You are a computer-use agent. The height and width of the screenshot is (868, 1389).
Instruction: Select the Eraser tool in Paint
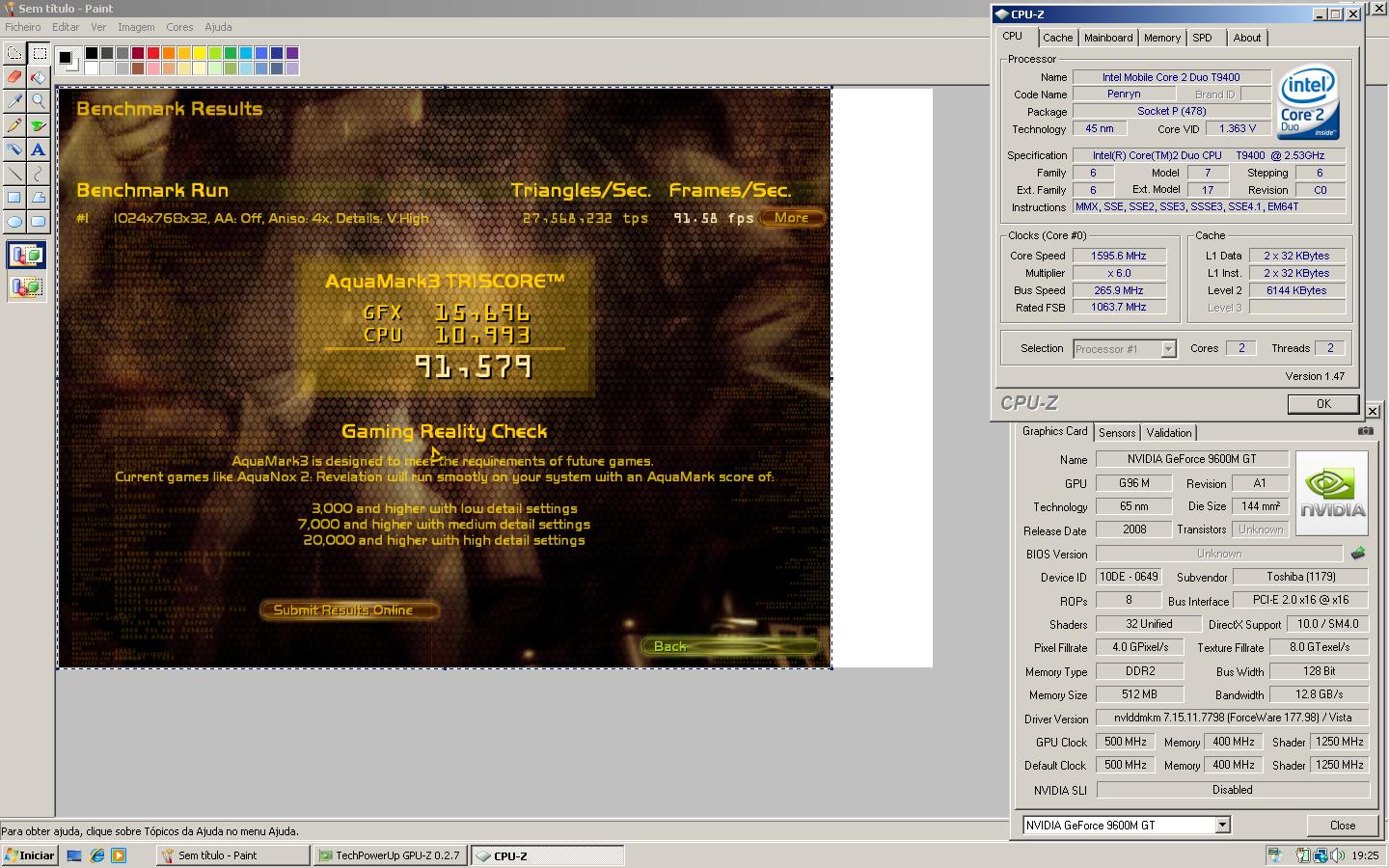tap(14, 77)
